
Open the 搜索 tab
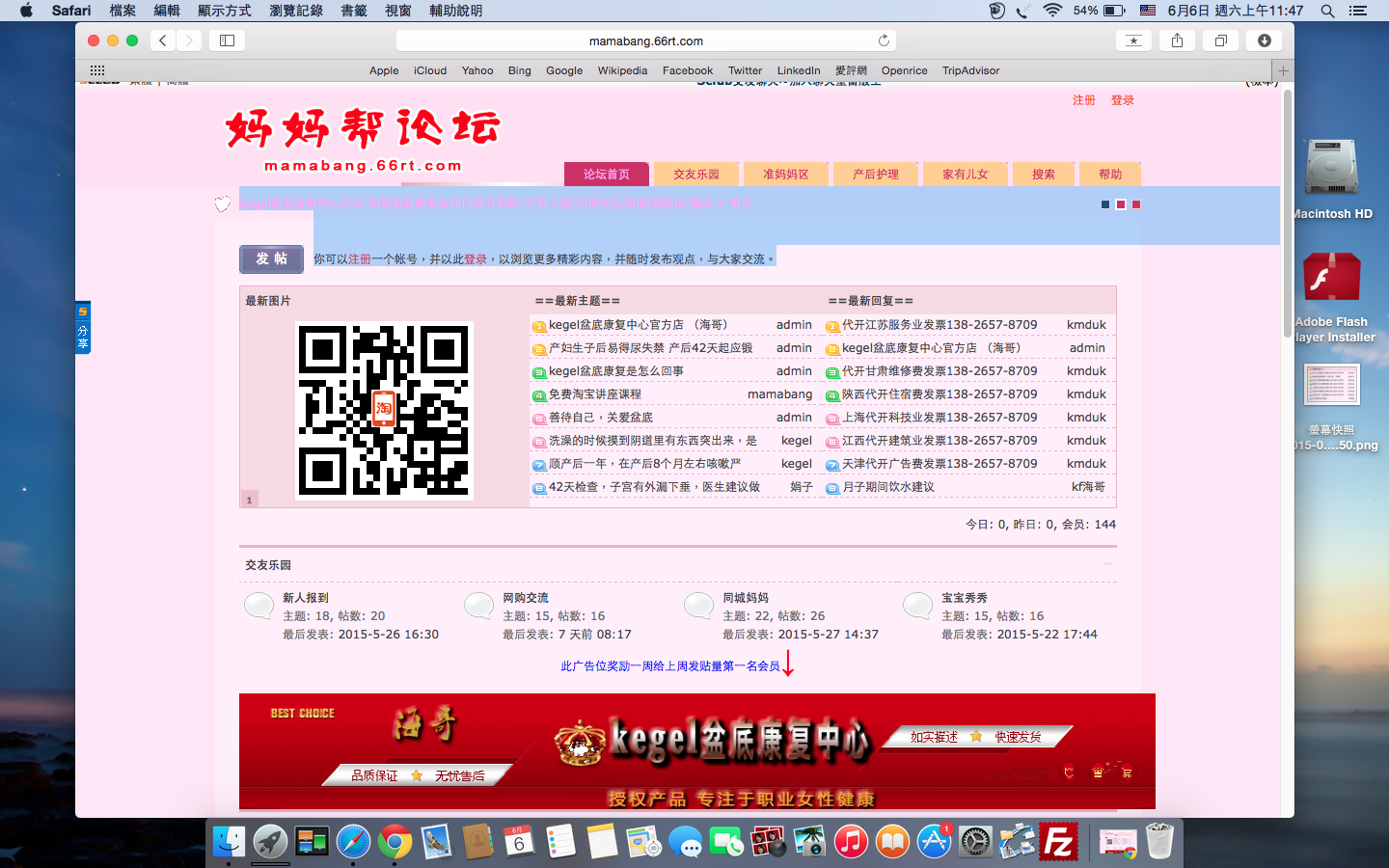pyautogui.click(x=1044, y=175)
